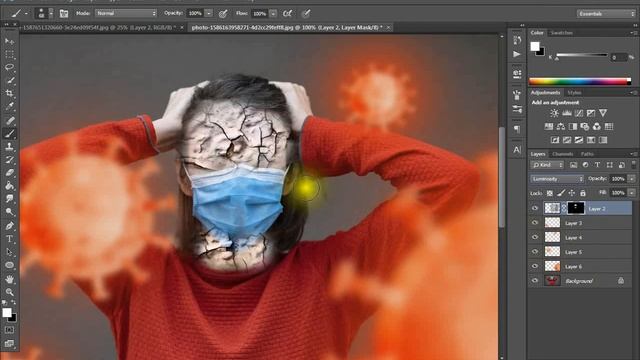The image size is (640, 360).
Task: Click the Layer 2 mask thumbnail
Action: (576, 208)
